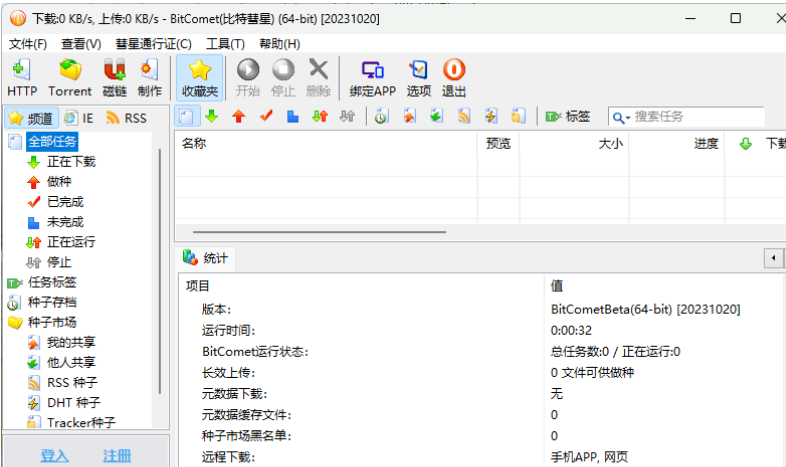Click the 磁链 magnet link toolbar button
This screenshot has height=467, width=786.
point(114,77)
